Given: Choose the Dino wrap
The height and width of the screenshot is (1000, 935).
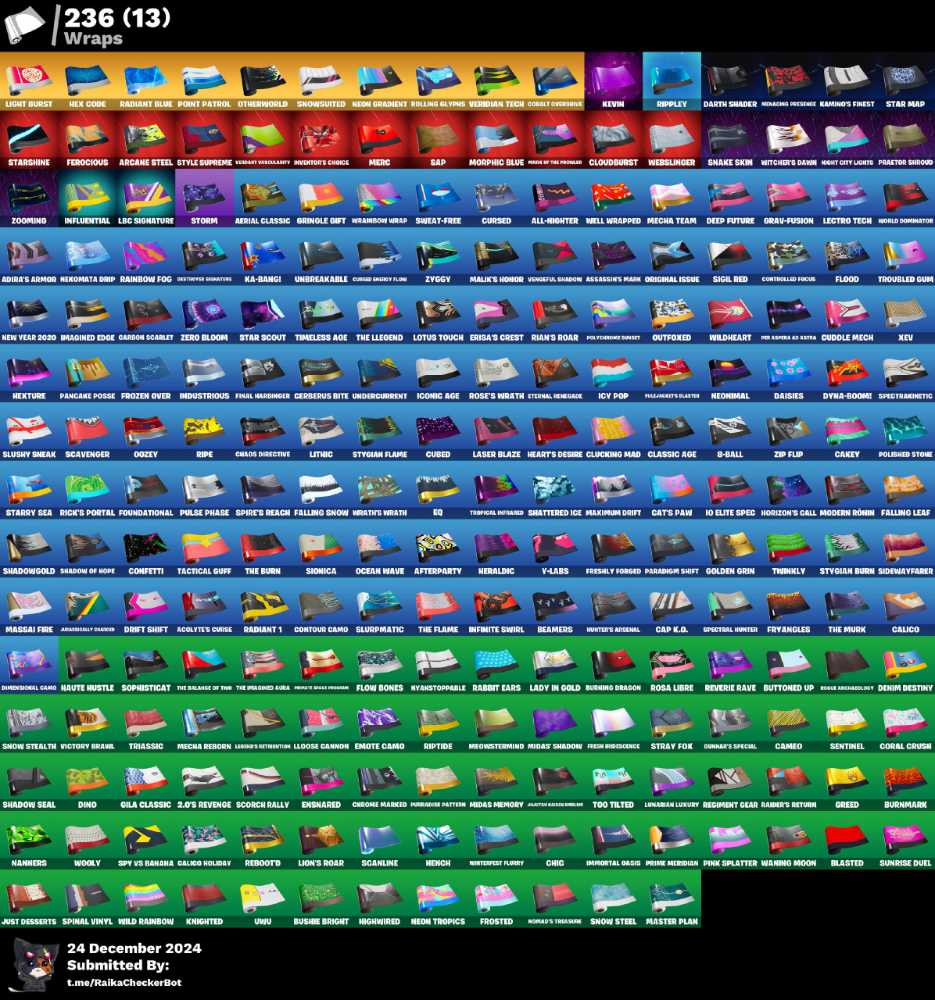Looking at the screenshot, I should [x=87, y=782].
